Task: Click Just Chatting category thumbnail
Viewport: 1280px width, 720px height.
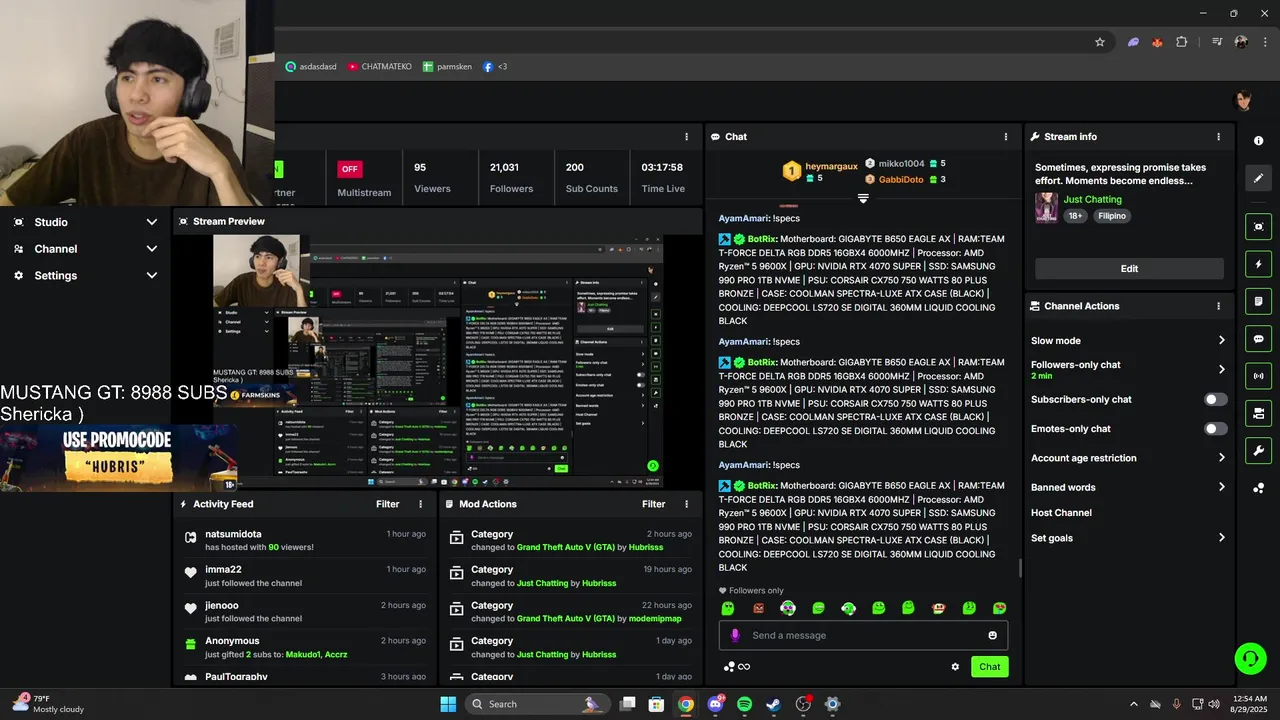Action: (x=1046, y=208)
